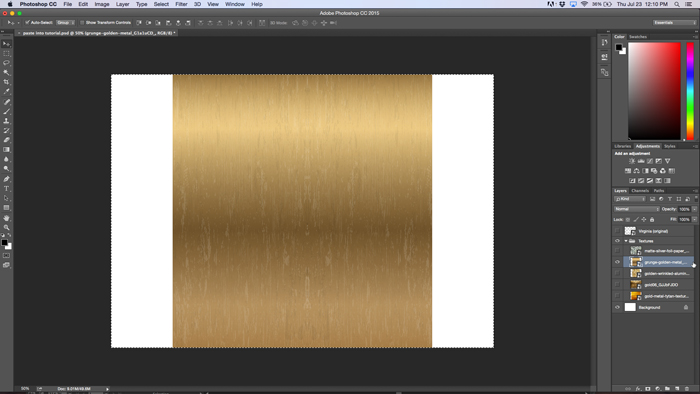
Task: Open the Essentials workspace dropdown
Action: point(674,22)
